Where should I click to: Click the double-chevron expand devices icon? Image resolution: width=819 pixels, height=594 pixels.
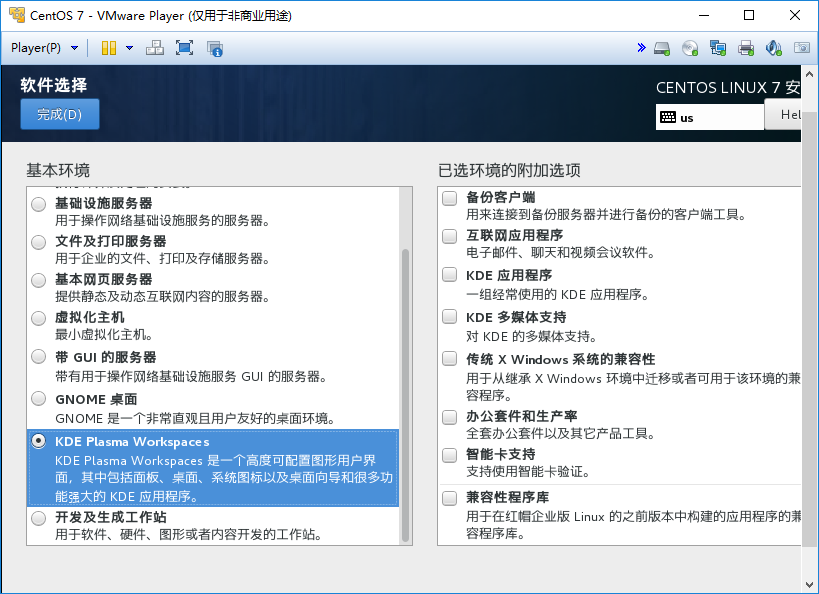click(641, 48)
